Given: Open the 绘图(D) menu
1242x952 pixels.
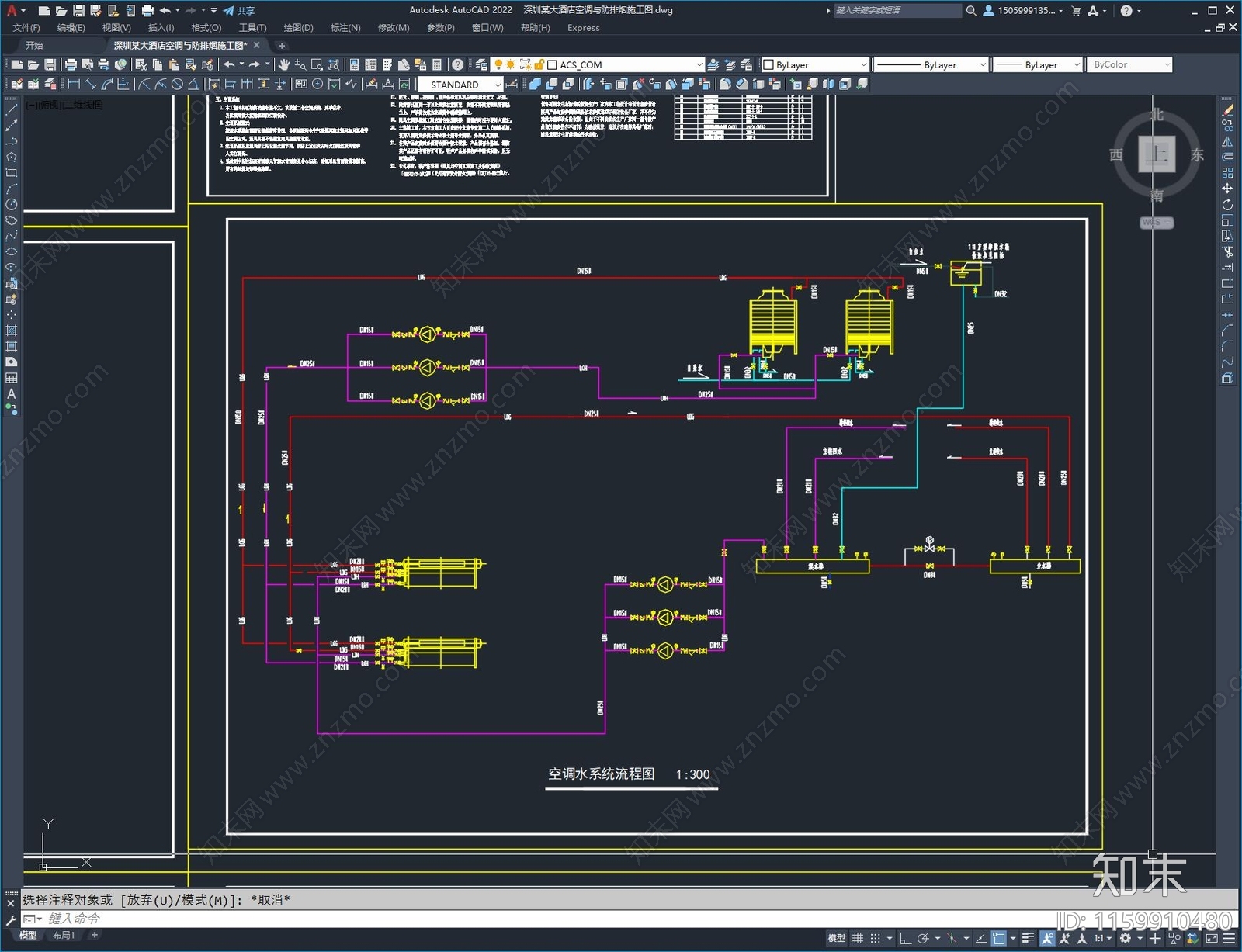Looking at the screenshot, I should tap(298, 28).
